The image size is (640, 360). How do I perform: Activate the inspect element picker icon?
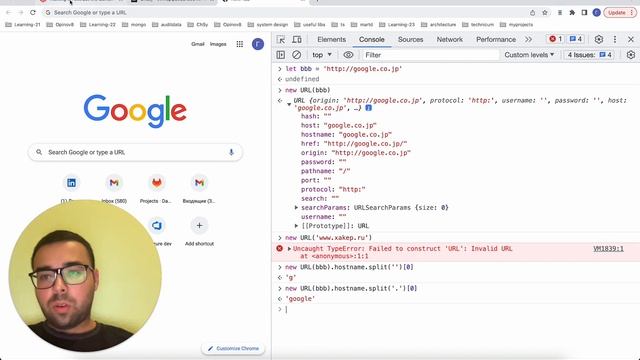[x=281, y=40]
